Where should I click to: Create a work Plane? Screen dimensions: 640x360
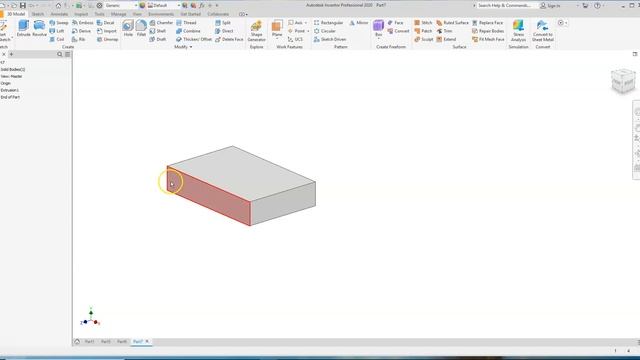click(x=277, y=28)
